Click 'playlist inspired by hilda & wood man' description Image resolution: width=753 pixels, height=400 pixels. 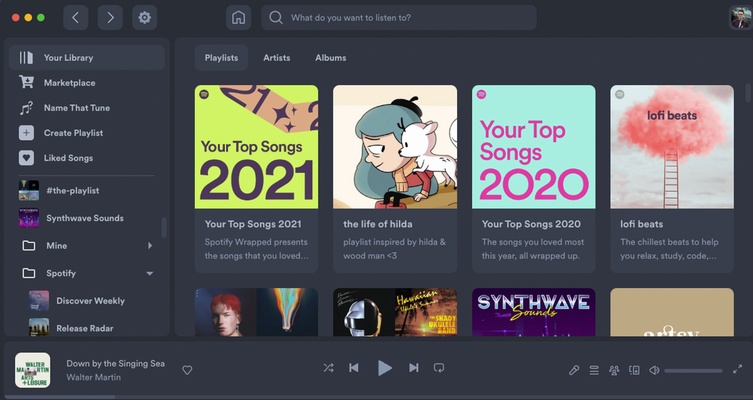pyautogui.click(x=394, y=249)
